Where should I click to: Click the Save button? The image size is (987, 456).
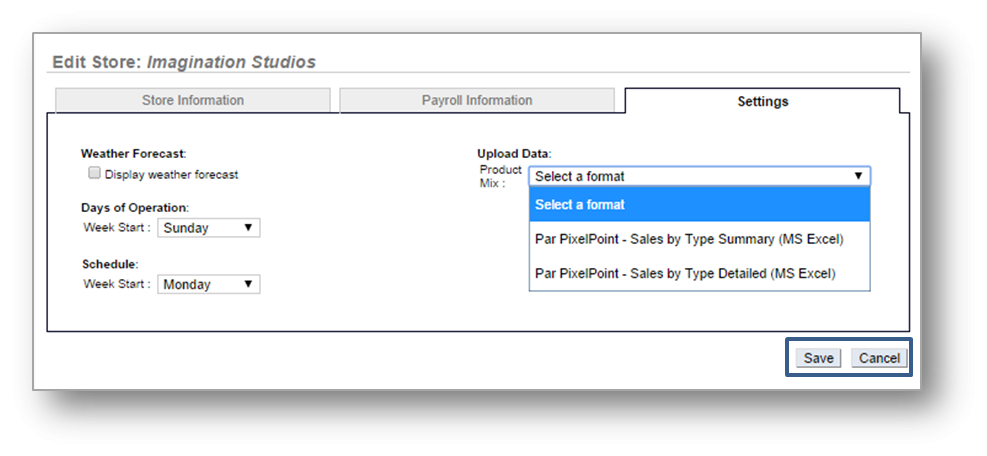point(818,358)
